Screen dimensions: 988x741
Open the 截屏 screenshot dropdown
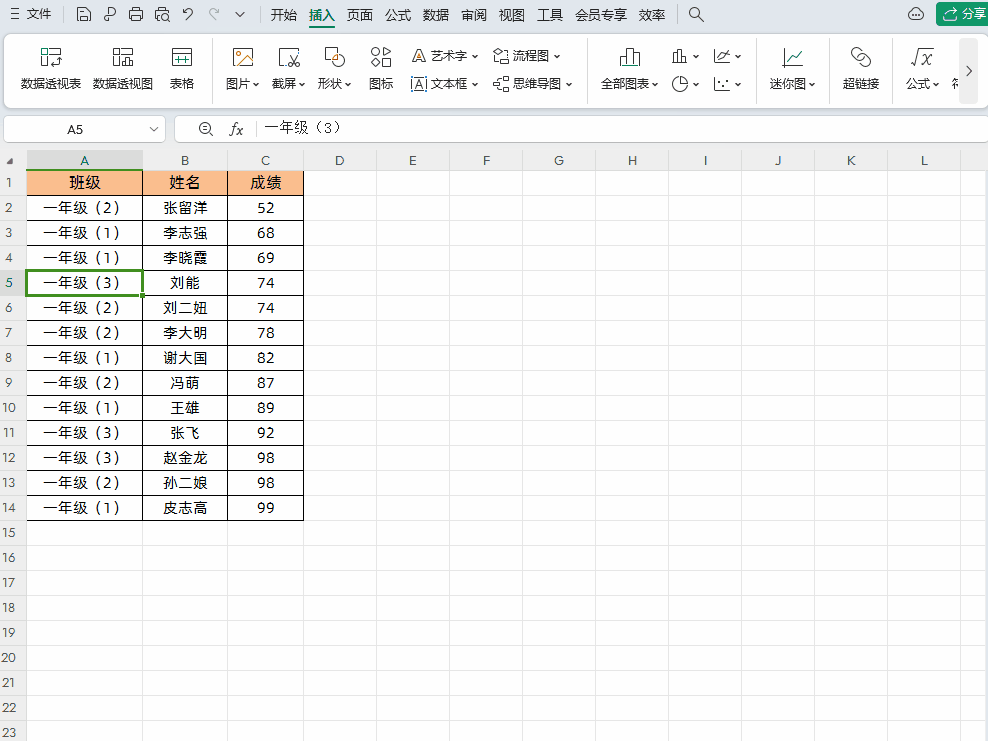(x=289, y=69)
